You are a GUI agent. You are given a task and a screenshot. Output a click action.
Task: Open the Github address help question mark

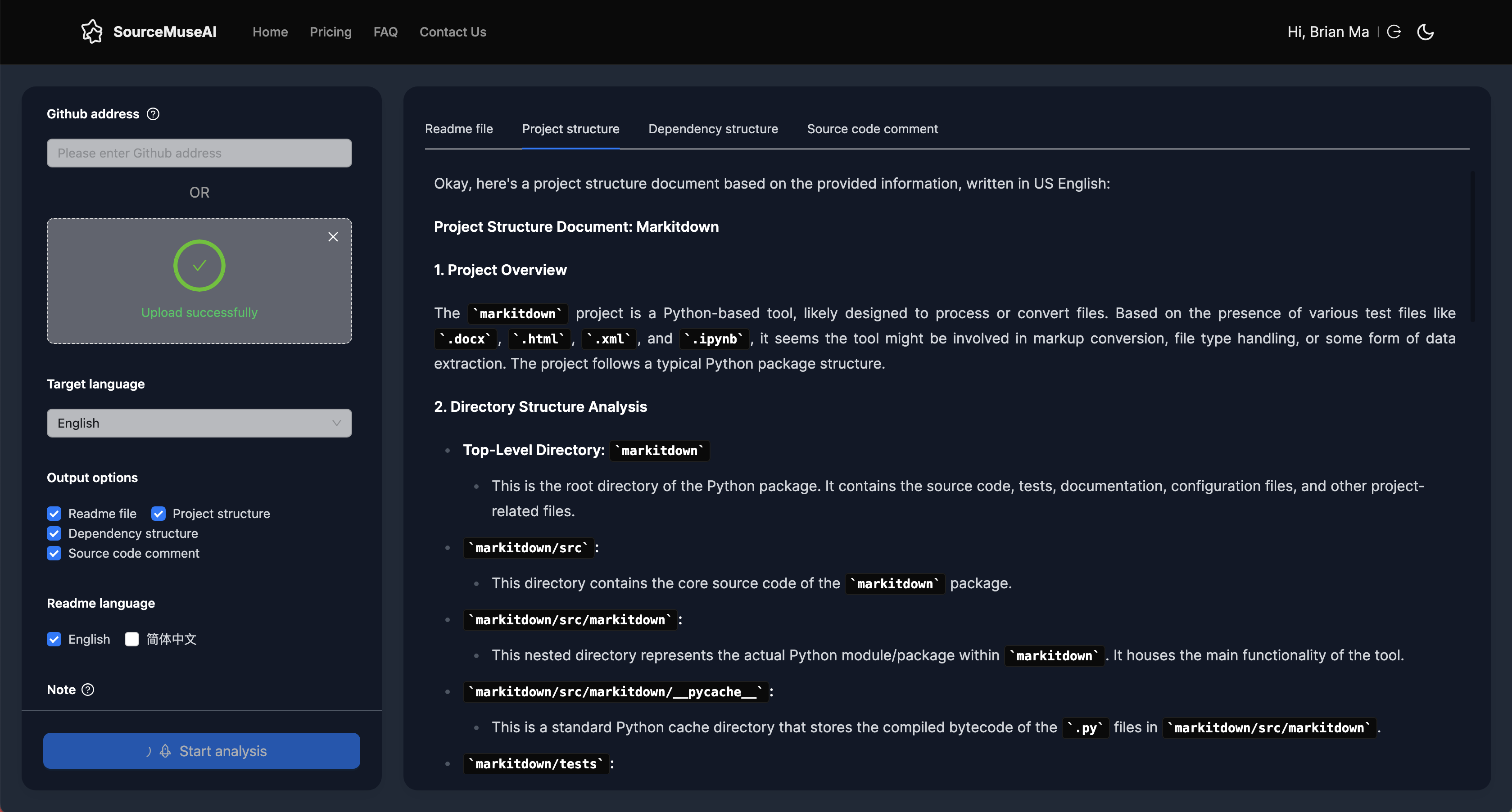click(153, 114)
